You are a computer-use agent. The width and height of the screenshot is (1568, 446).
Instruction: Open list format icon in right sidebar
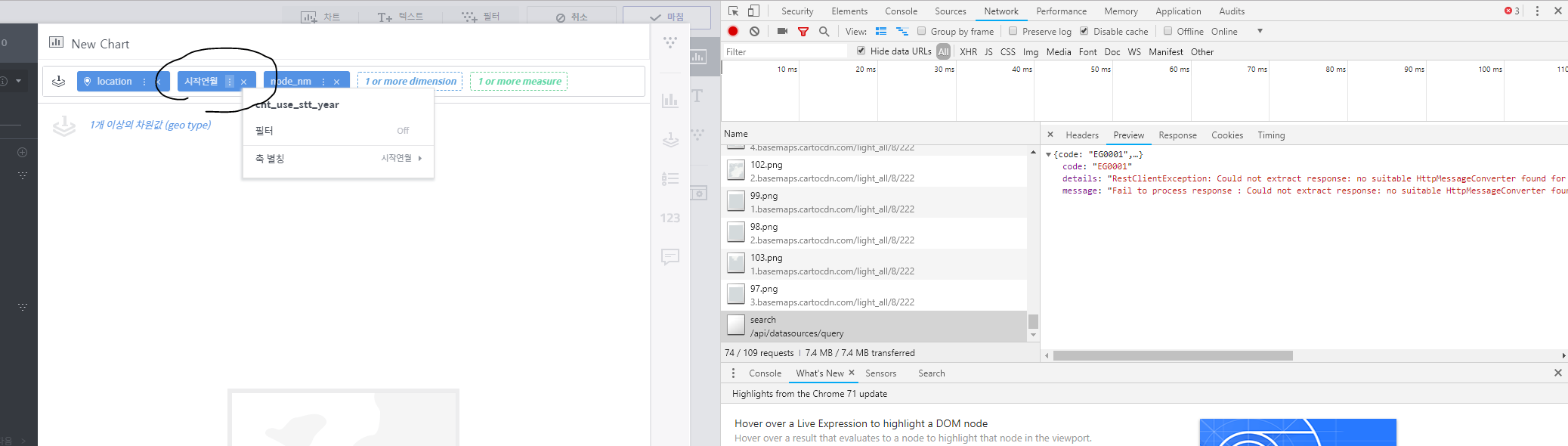tap(670, 178)
